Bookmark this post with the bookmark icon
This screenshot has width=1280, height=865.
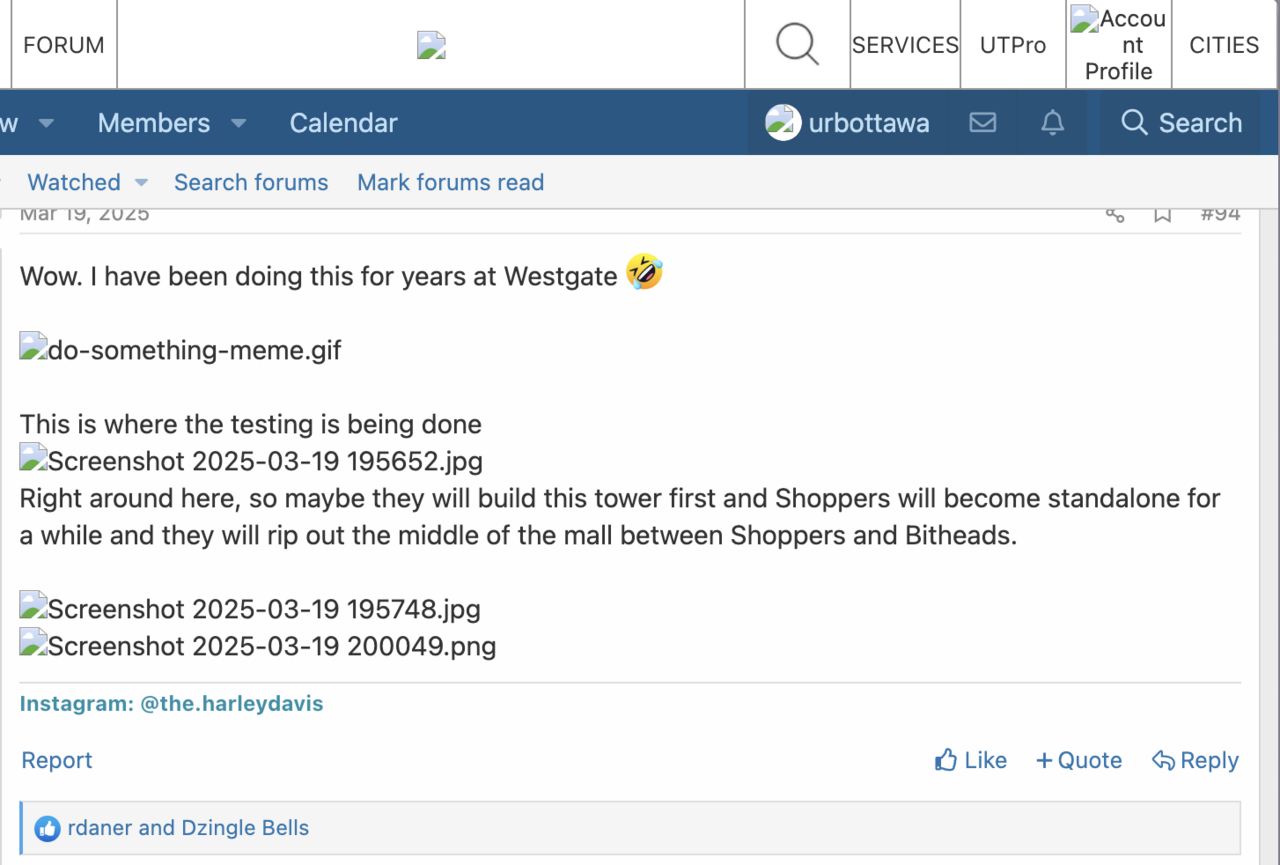(1162, 214)
